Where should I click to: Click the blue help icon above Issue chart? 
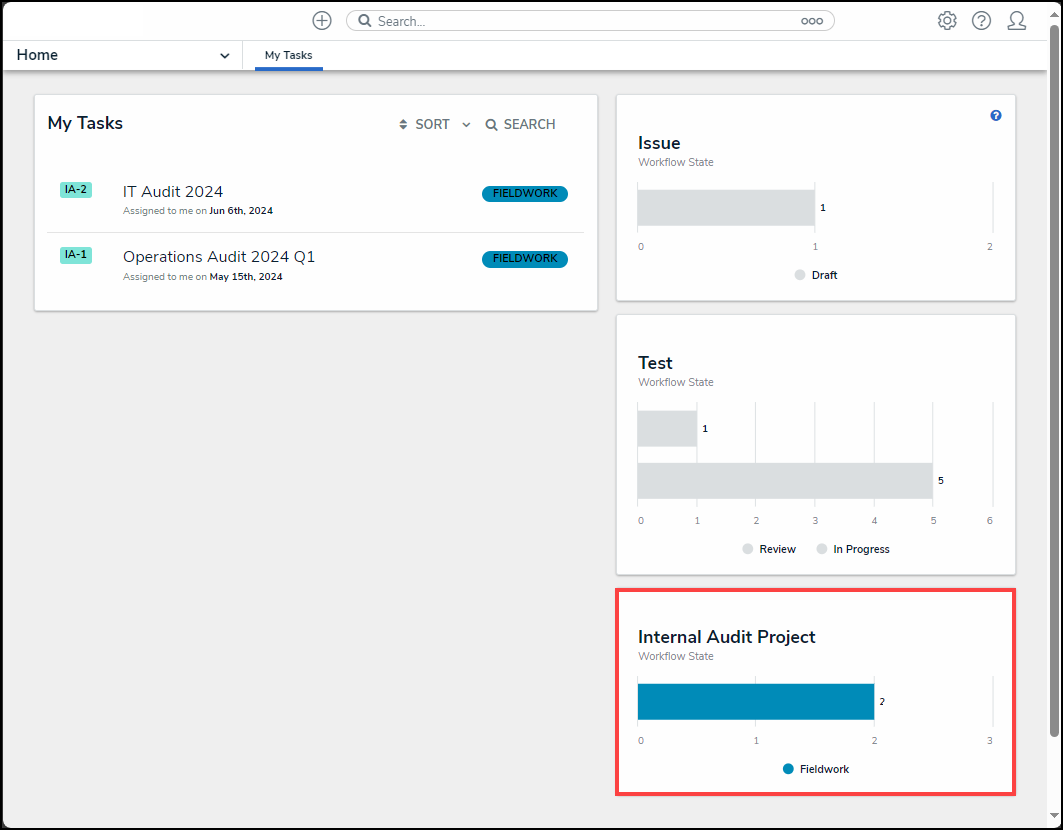click(x=995, y=116)
